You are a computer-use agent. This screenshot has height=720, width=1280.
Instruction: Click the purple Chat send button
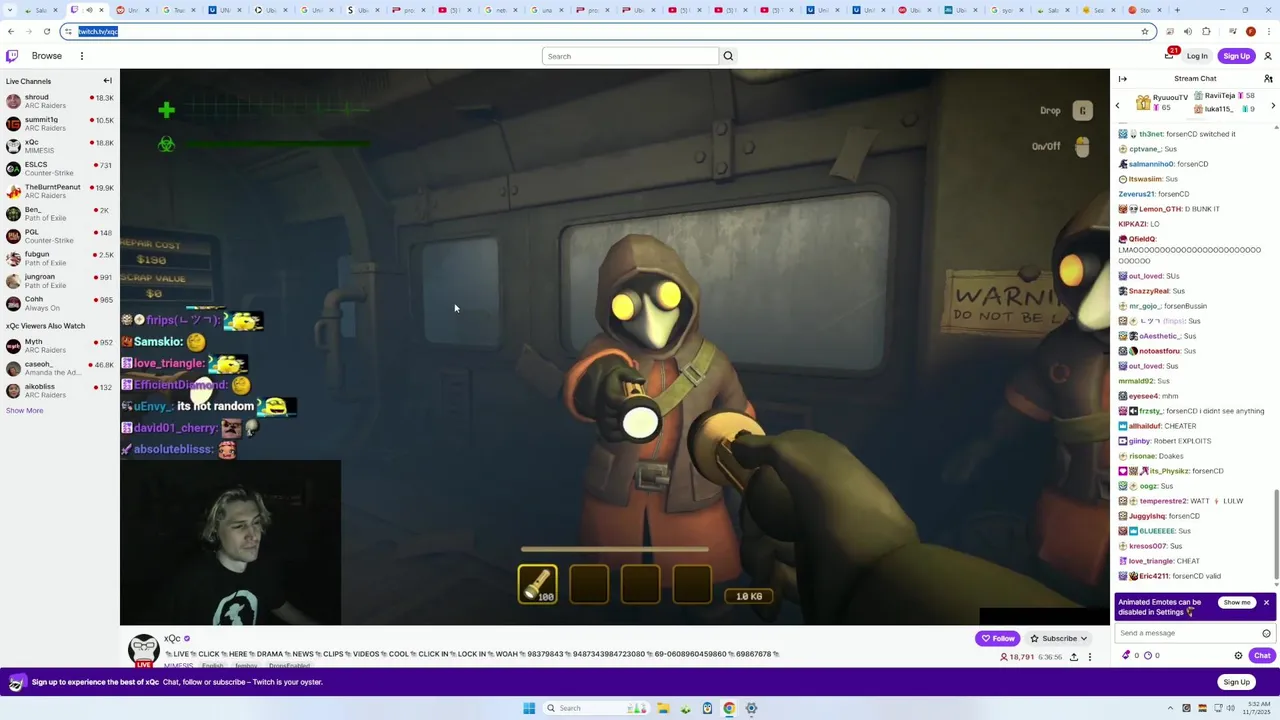coord(1262,656)
